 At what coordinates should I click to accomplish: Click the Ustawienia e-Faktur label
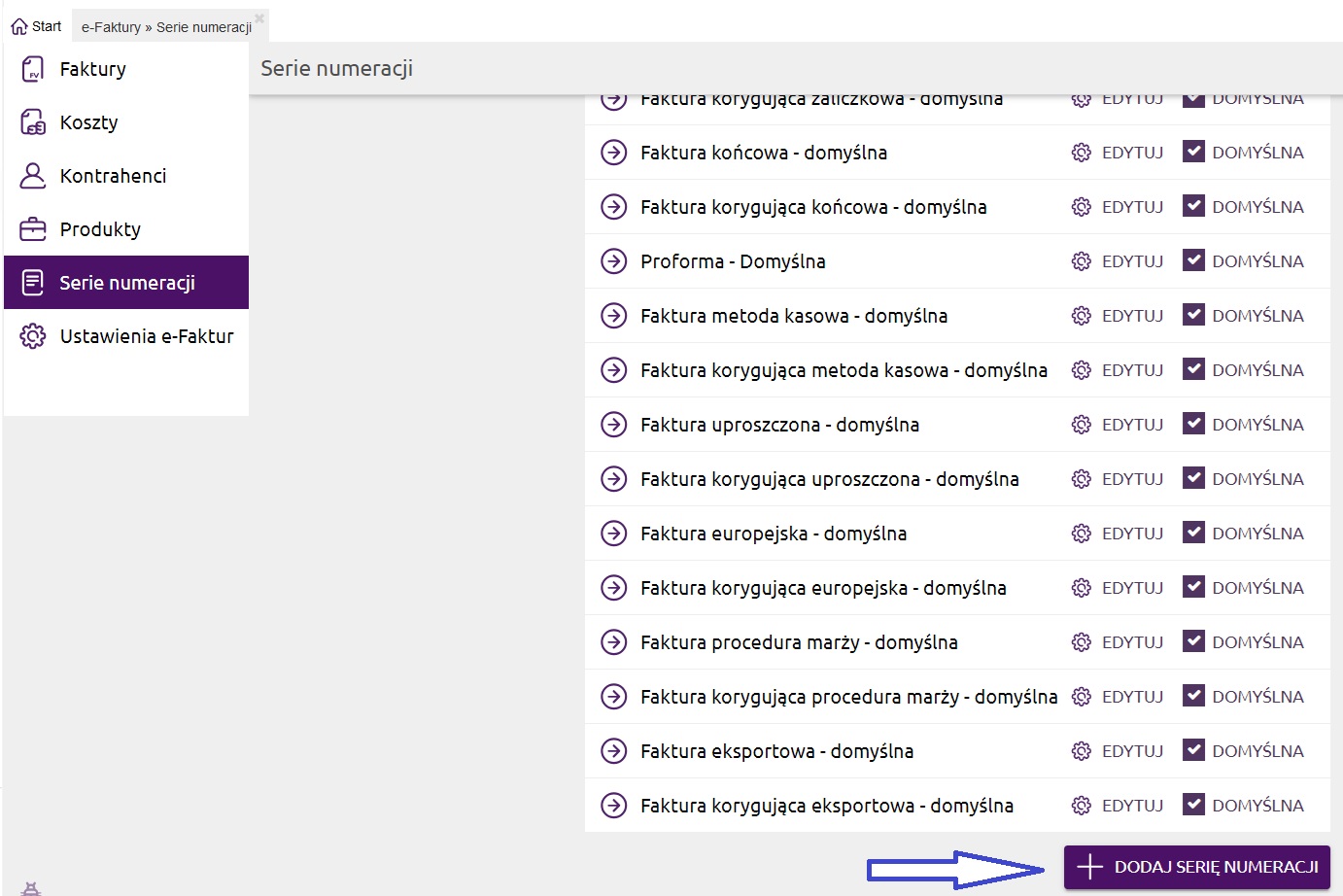point(147,336)
